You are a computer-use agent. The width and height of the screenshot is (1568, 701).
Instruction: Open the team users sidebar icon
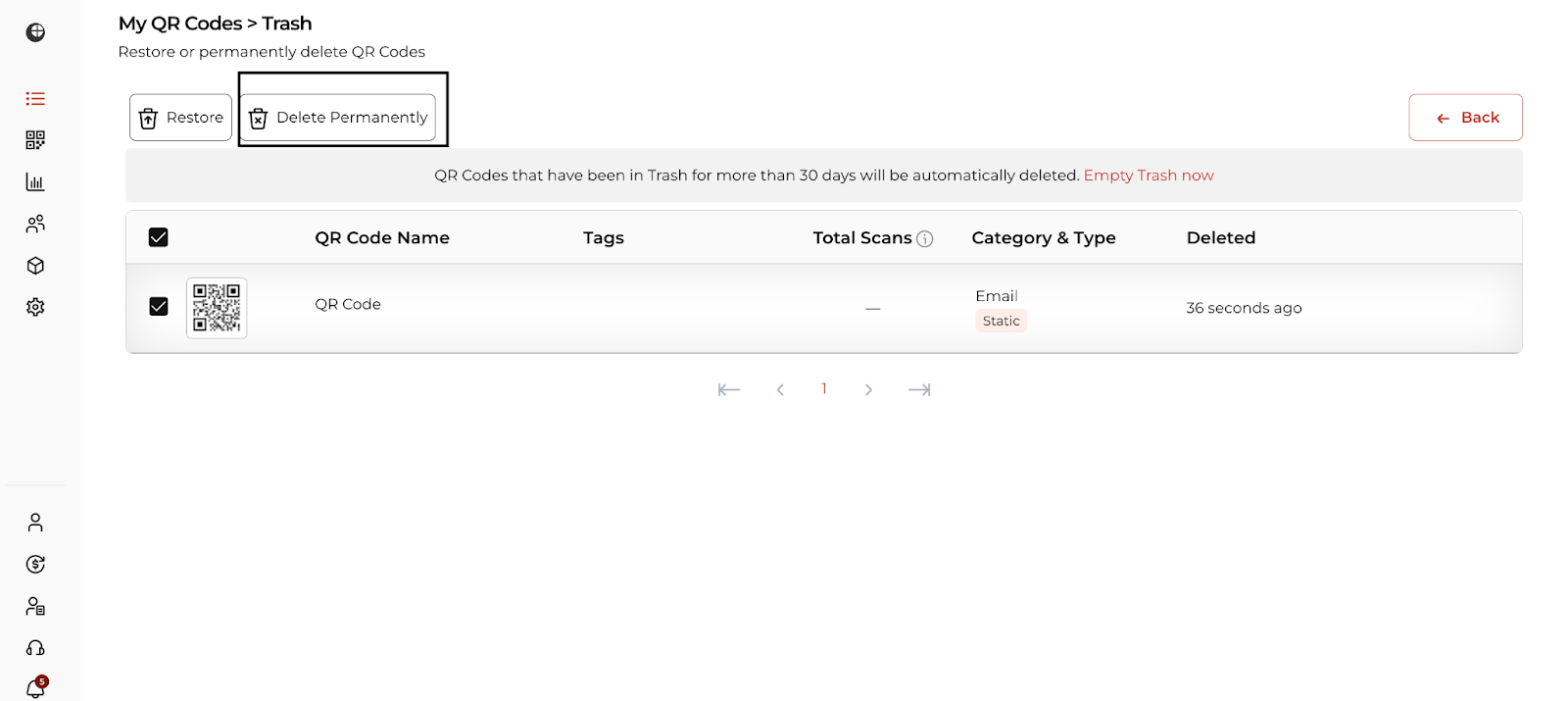(35, 225)
